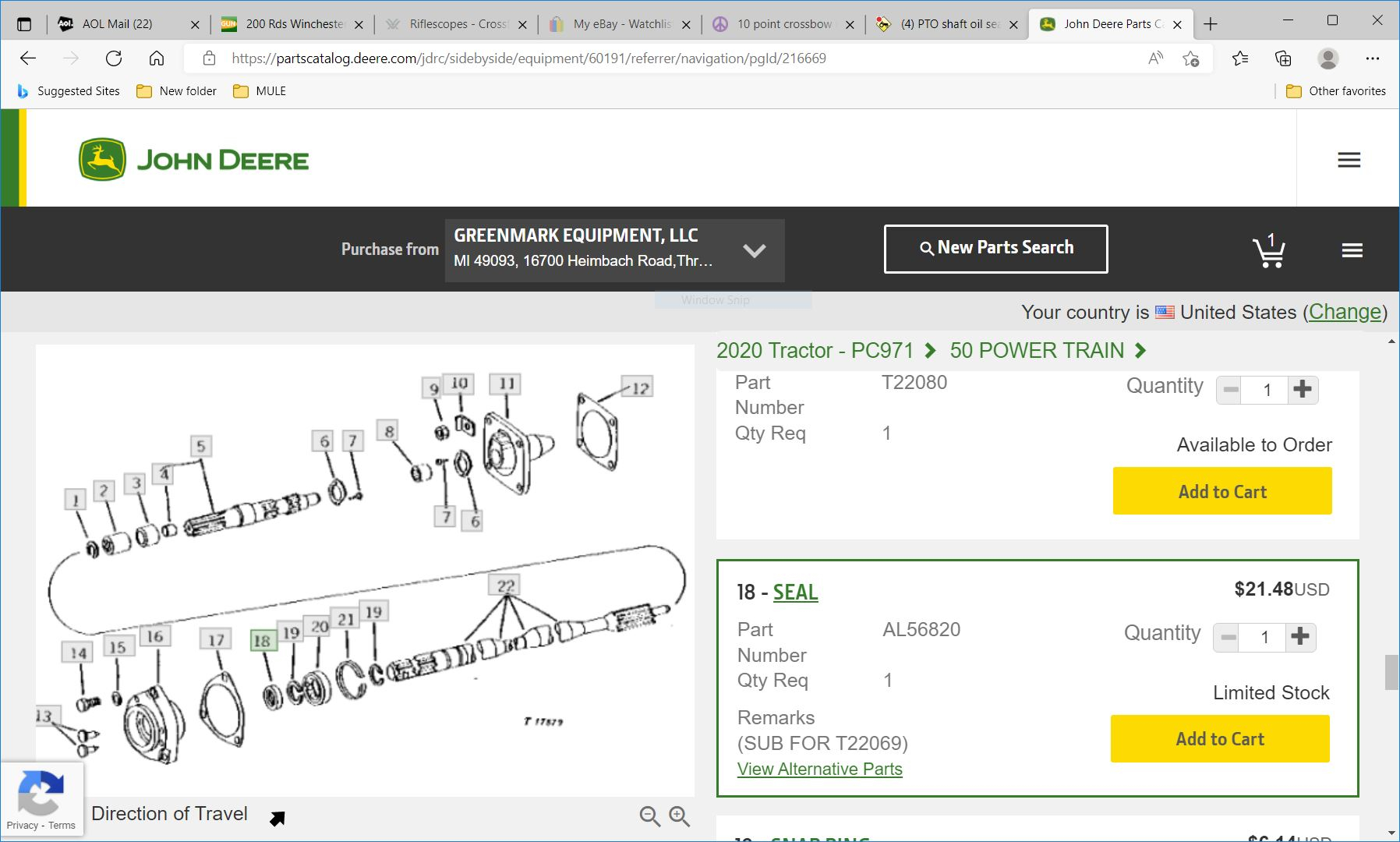
Task: Select part callout 5 in the diagram
Action: [201, 446]
